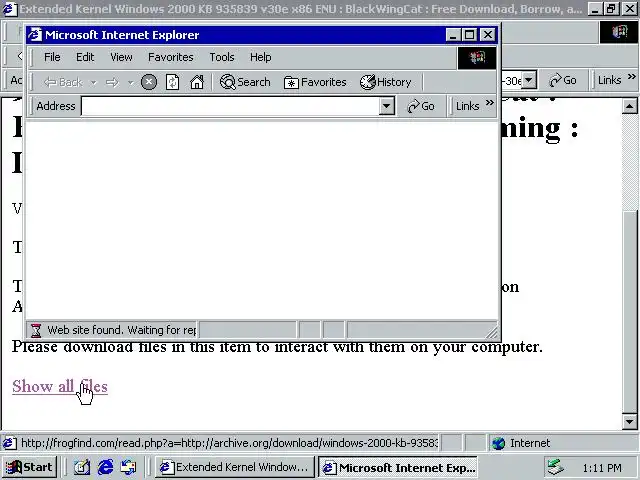Click the 'Web site found' status text
The height and width of the screenshot is (480, 640).
pyautogui.click(x=121, y=330)
